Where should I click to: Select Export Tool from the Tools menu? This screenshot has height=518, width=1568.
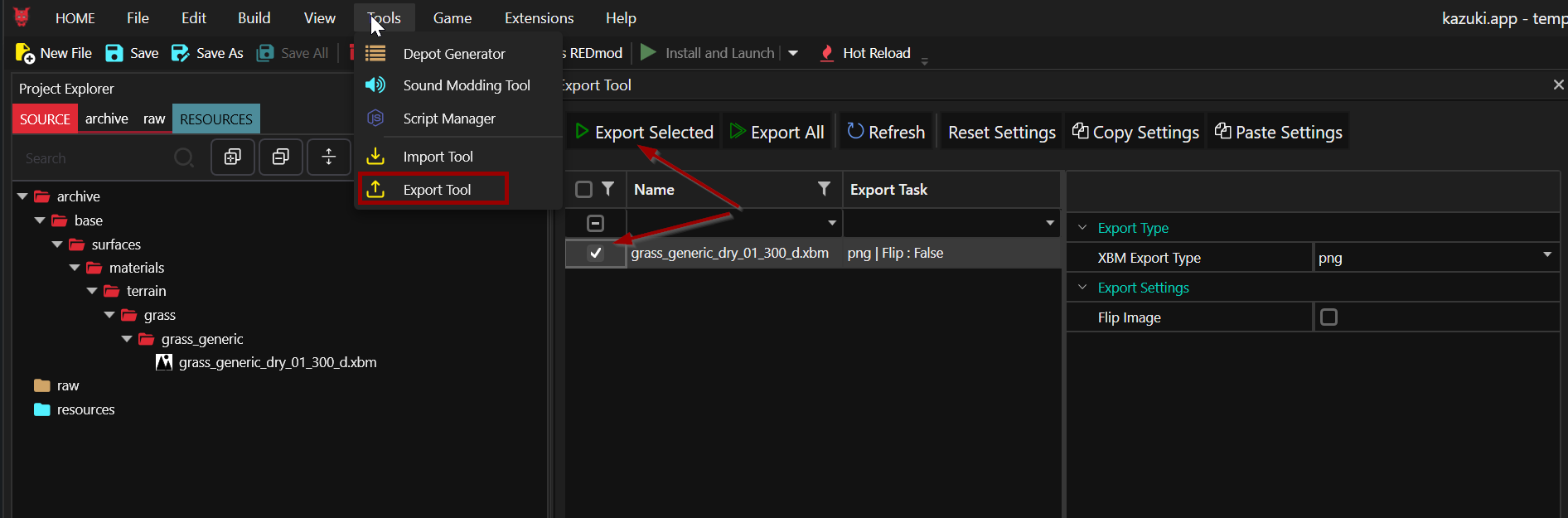(436, 190)
